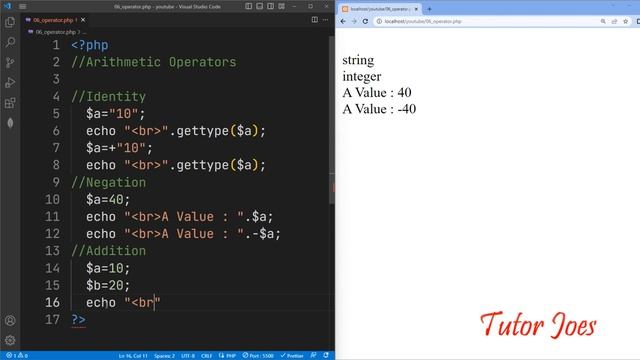Open the Source Control view
The width and height of the screenshot is (640, 360).
click(x=10, y=62)
